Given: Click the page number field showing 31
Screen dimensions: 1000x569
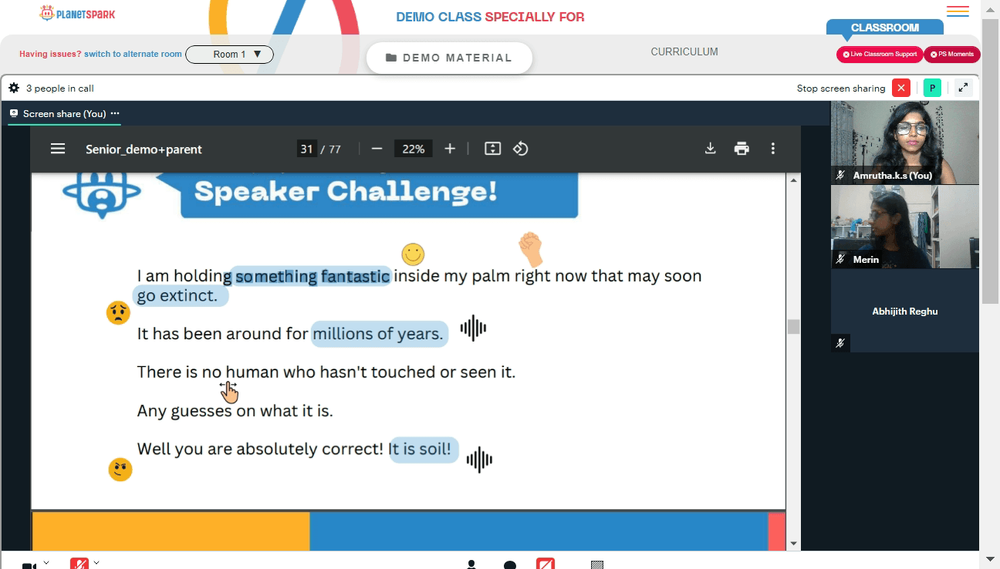Looking at the screenshot, I should tap(307, 149).
